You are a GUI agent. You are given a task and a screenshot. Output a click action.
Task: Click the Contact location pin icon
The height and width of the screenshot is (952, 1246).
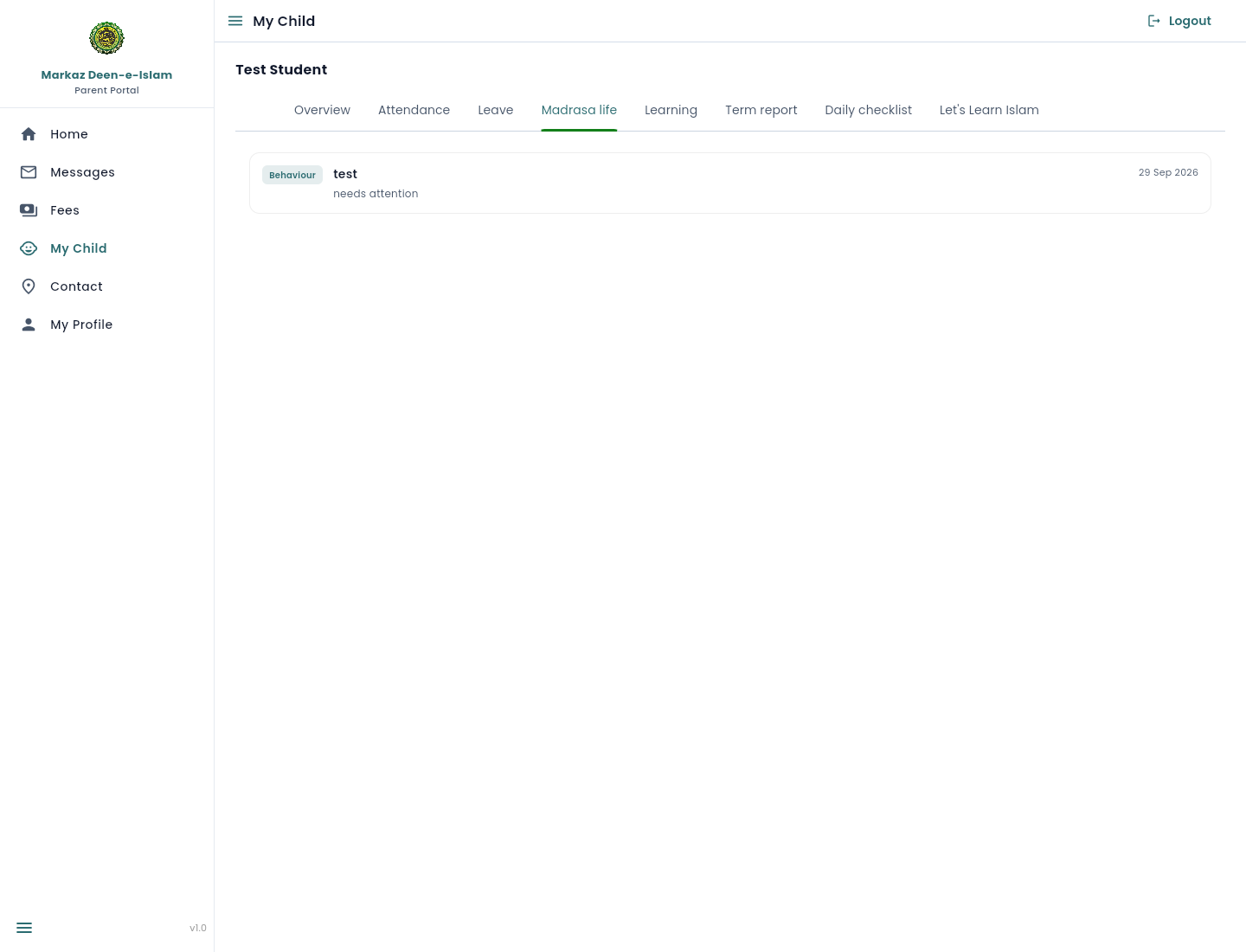(29, 286)
